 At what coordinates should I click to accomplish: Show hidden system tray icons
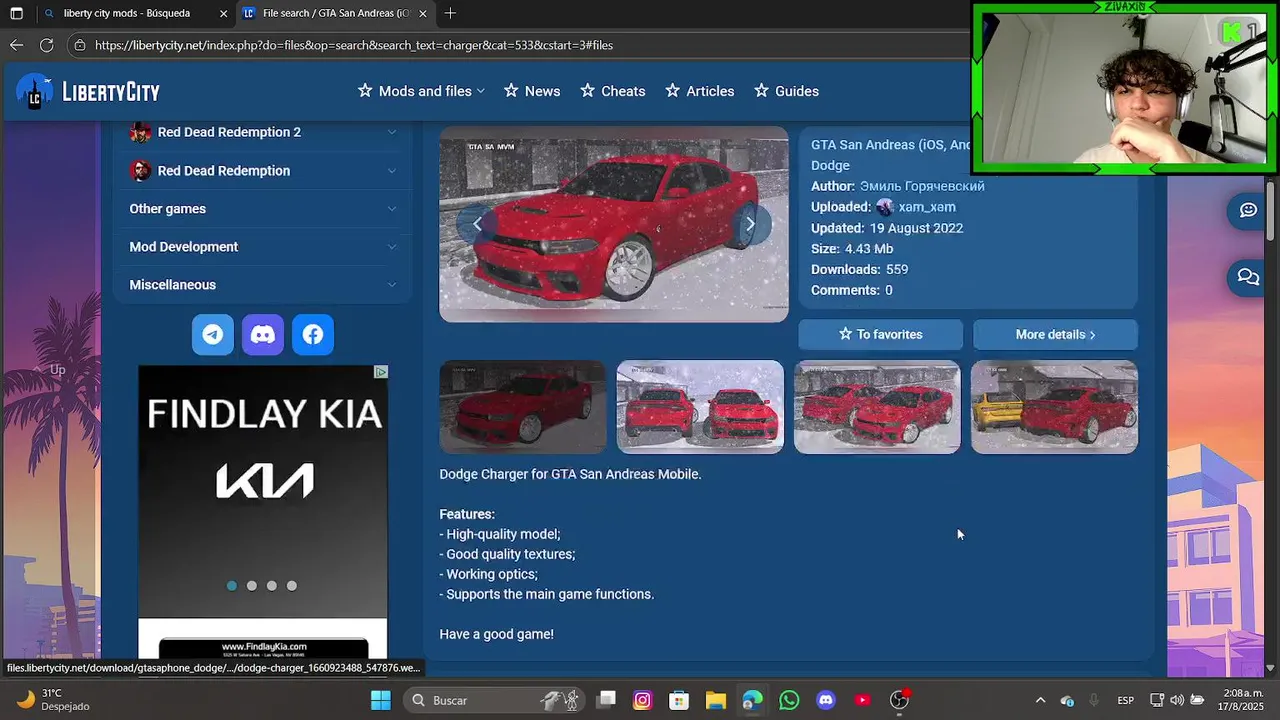[x=1040, y=700]
